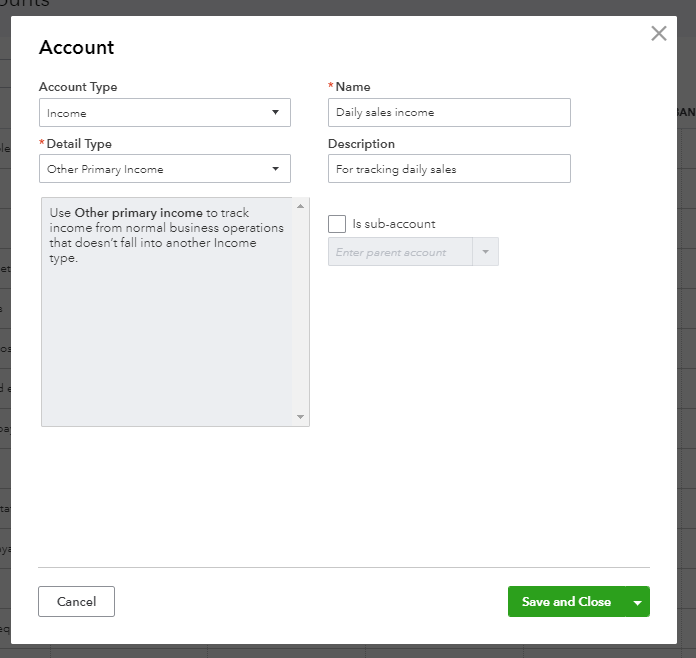Expand the Save and Close options arrow

click(x=637, y=602)
